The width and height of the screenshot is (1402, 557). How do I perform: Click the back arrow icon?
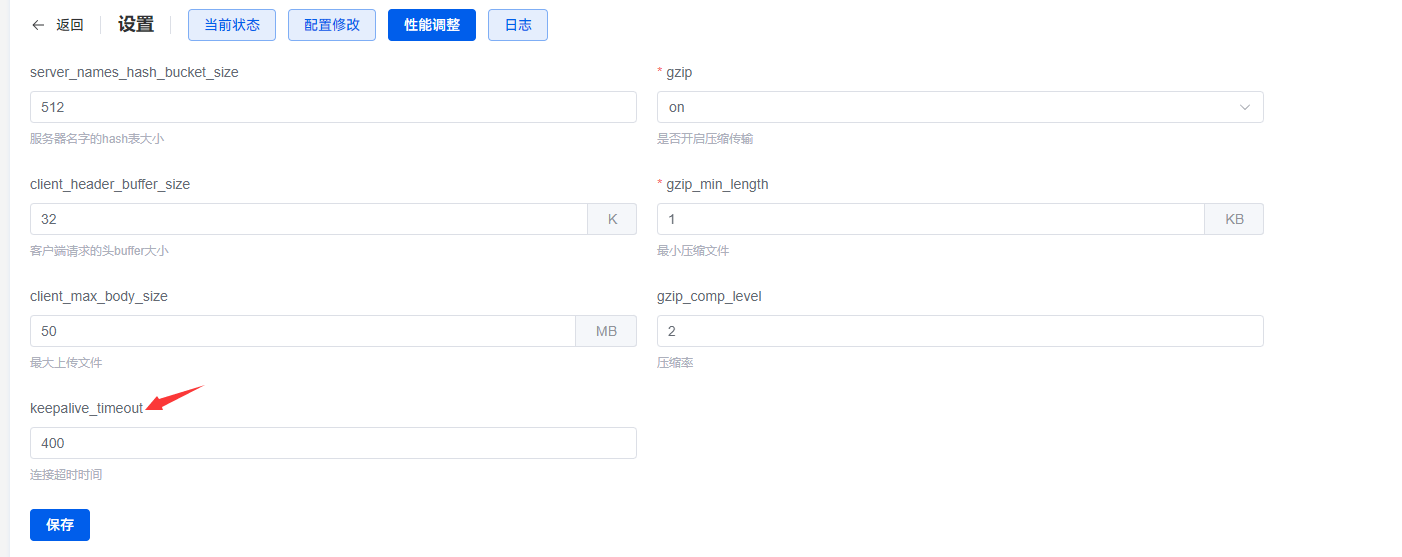point(38,25)
